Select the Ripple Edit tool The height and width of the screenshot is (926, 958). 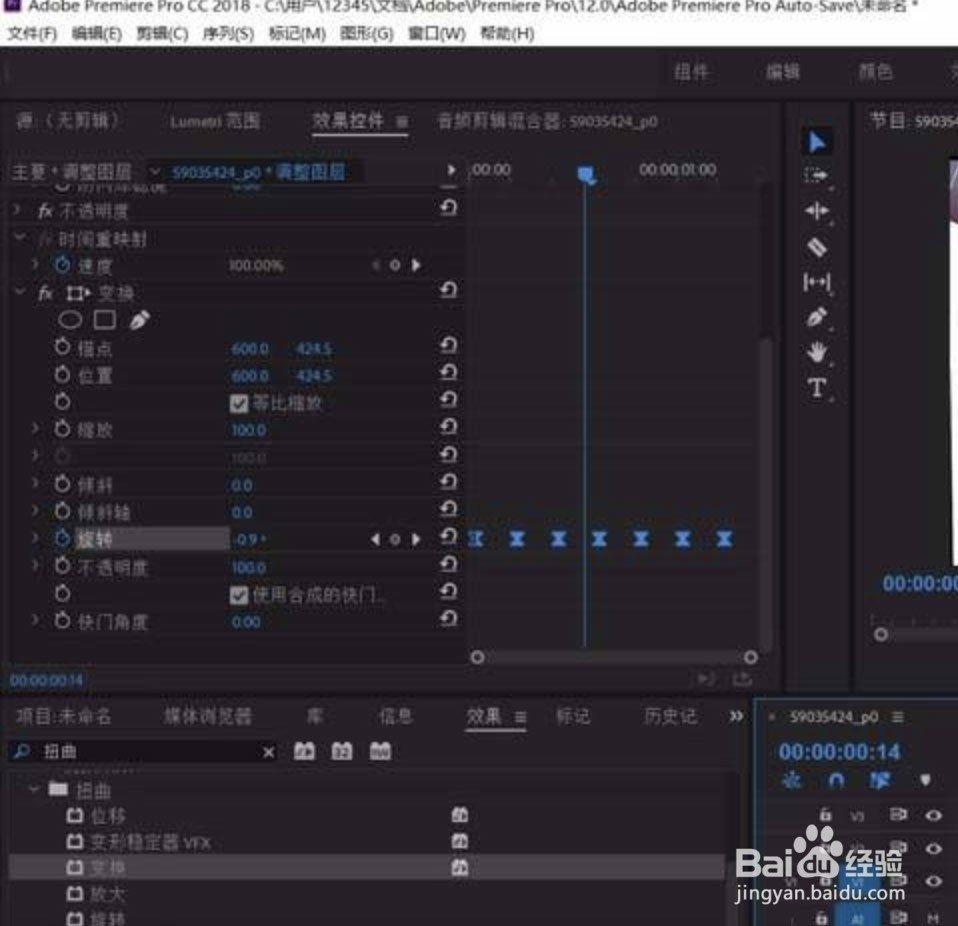pyautogui.click(x=817, y=211)
